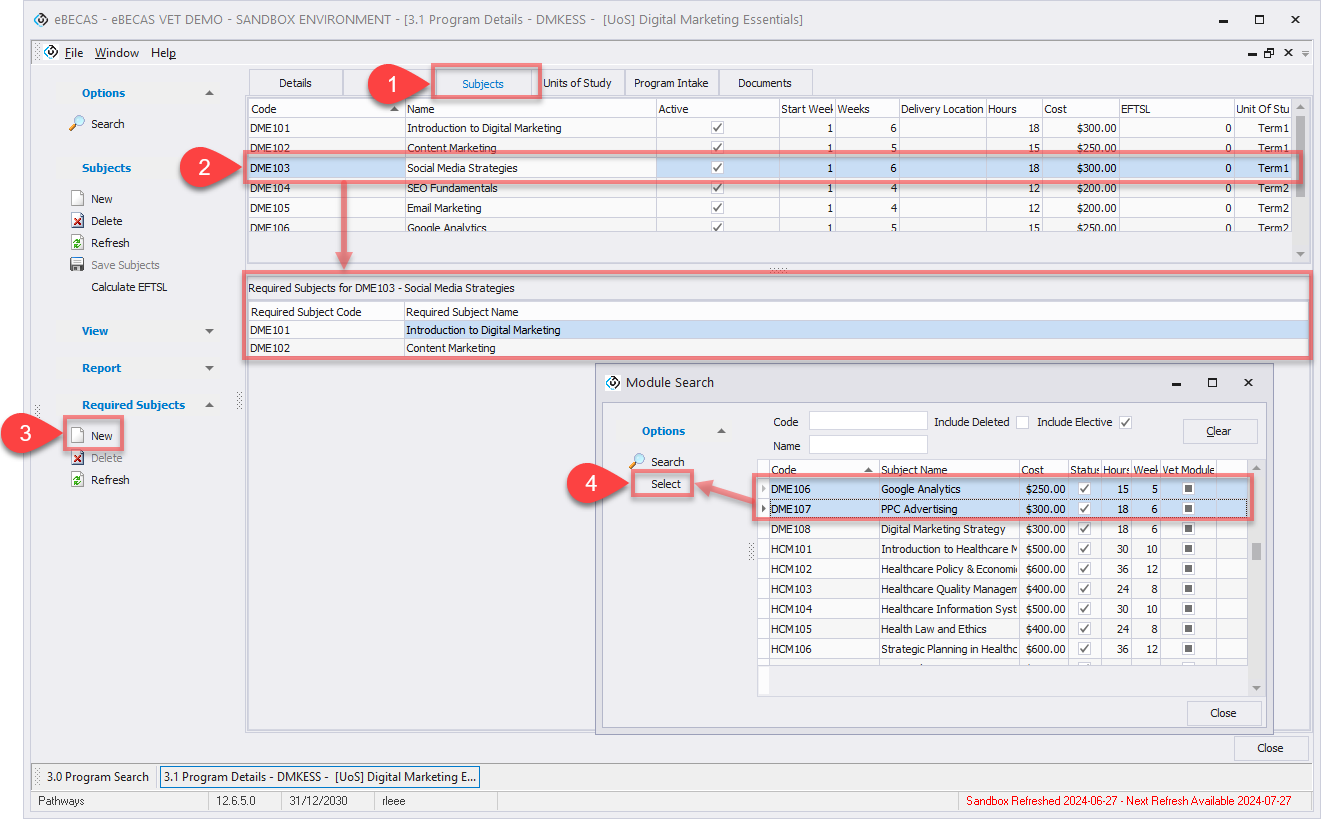
Task: Click the Refresh icon under Subjects
Action: click(x=78, y=243)
